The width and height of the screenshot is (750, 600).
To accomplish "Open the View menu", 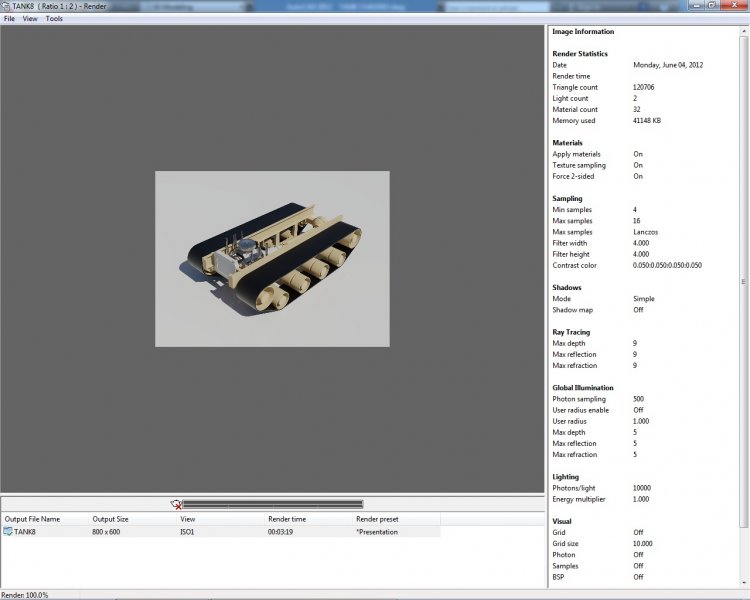I will pyautogui.click(x=30, y=19).
